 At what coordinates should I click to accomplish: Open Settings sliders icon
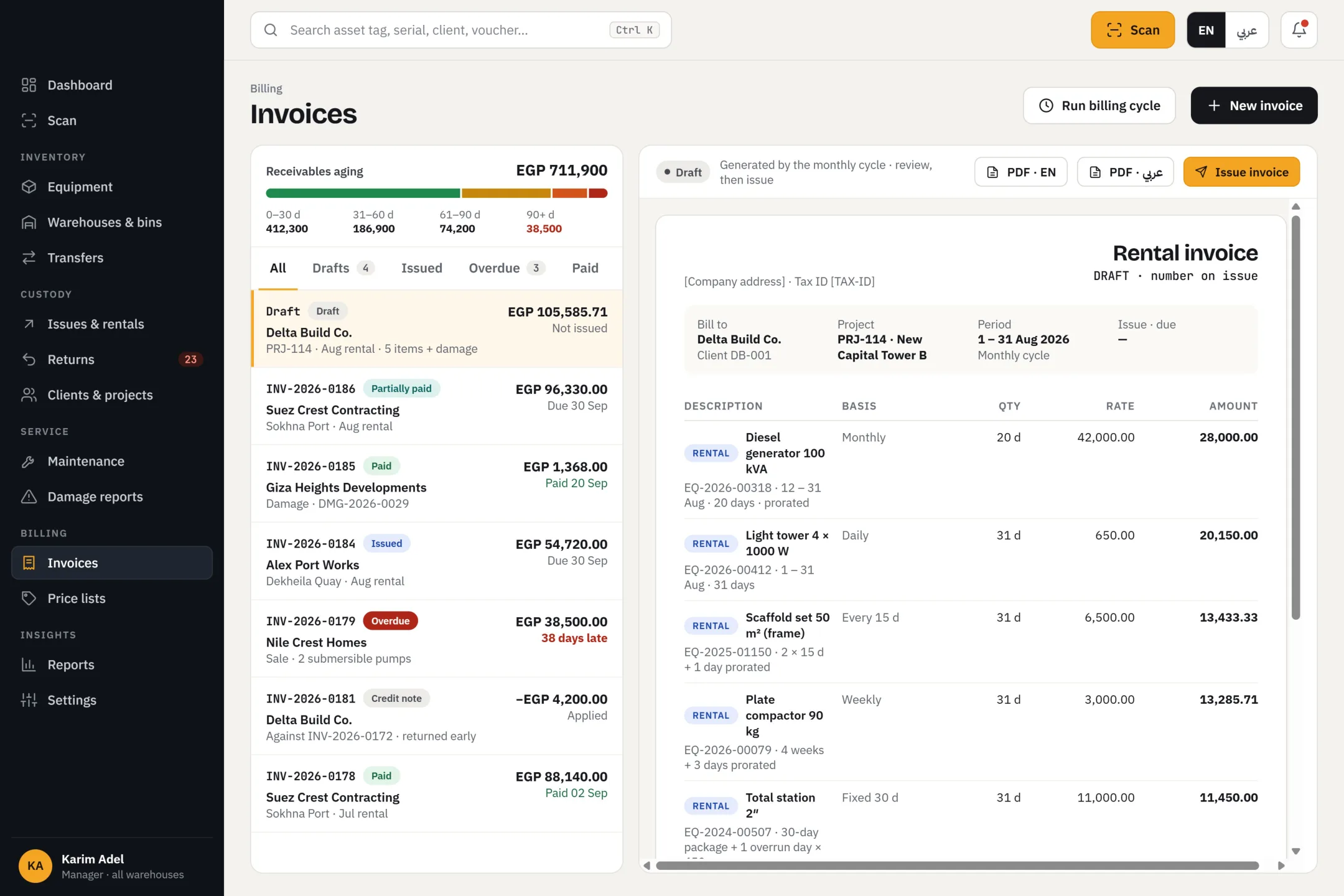[29, 700]
